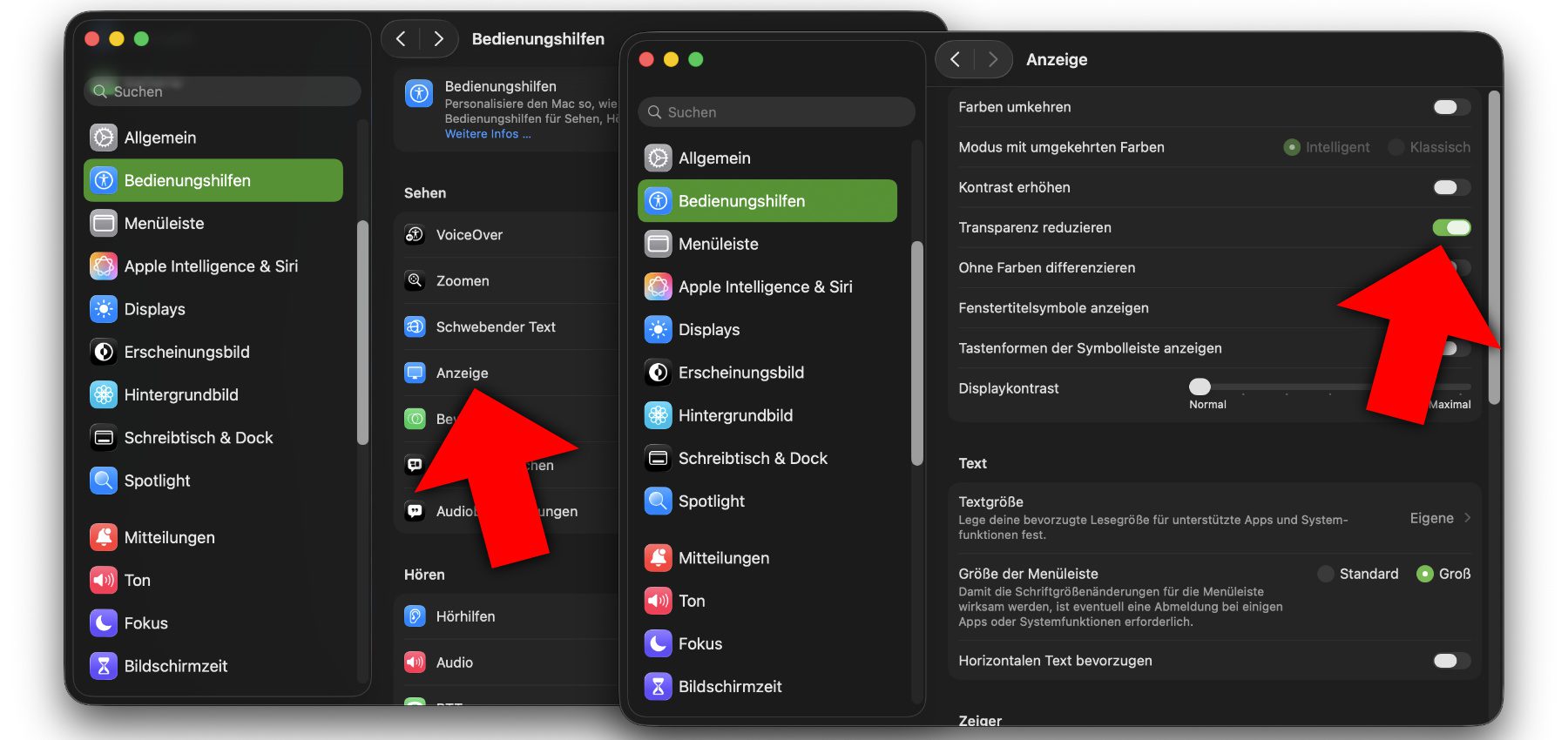The height and width of the screenshot is (740, 1568).
Task: Click forward chevron beside Bedienungshilfen title
Action: click(x=438, y=38)
